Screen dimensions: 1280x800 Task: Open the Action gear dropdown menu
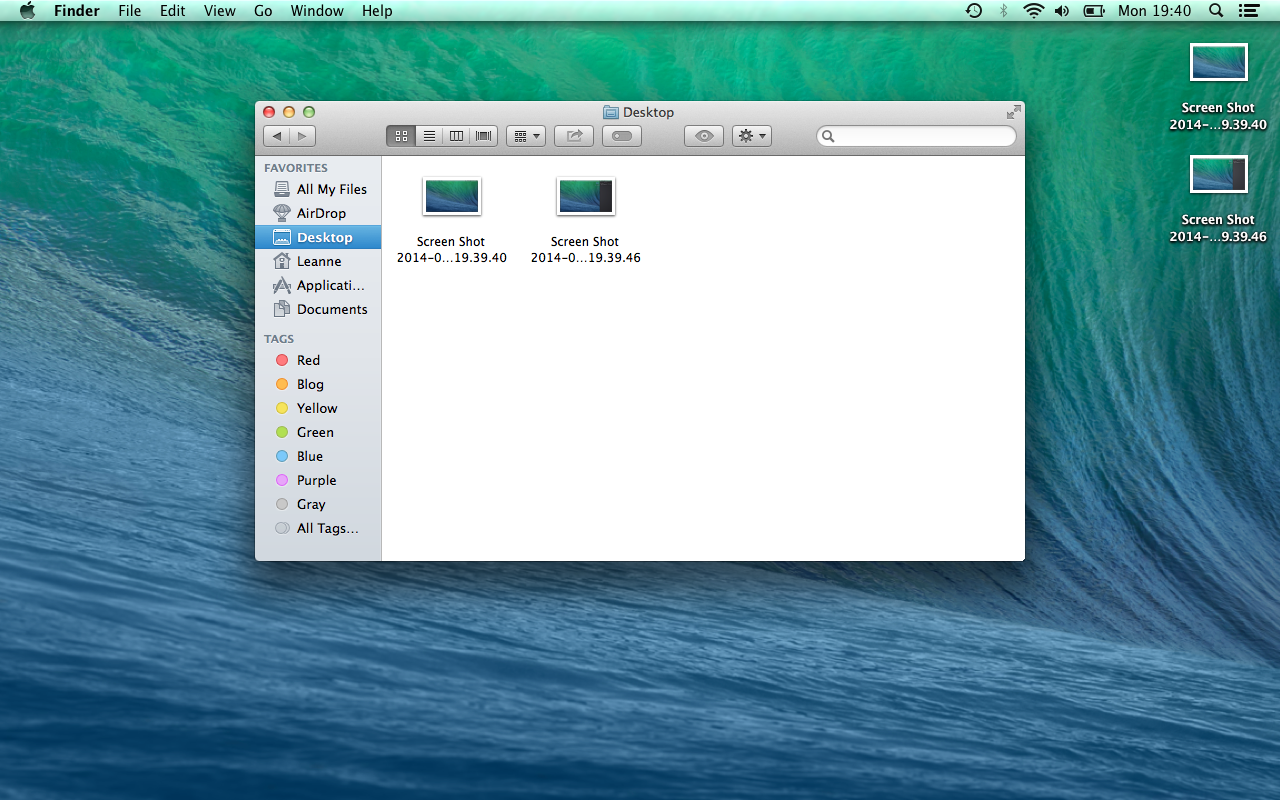752,136
